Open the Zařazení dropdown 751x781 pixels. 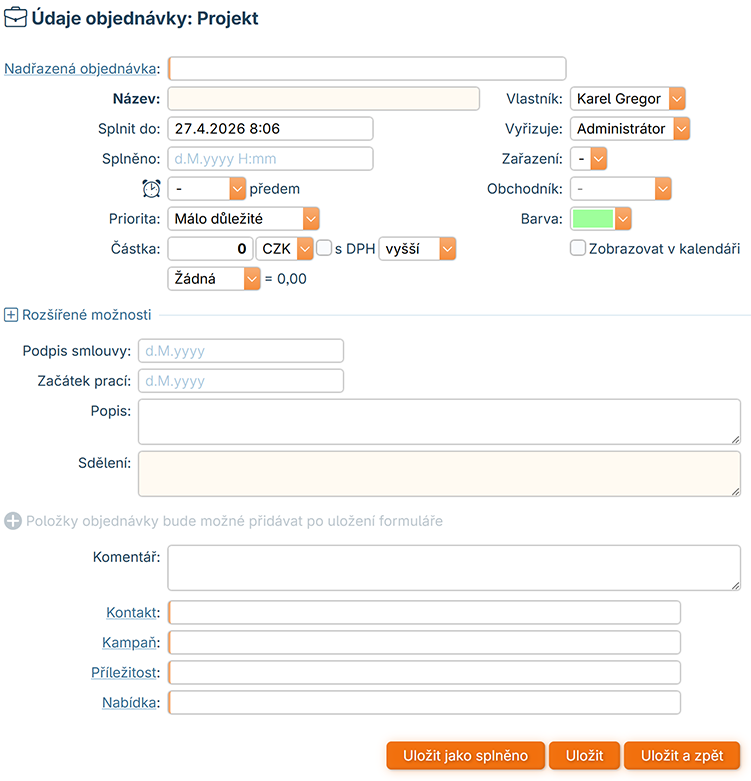click(589, 158)
